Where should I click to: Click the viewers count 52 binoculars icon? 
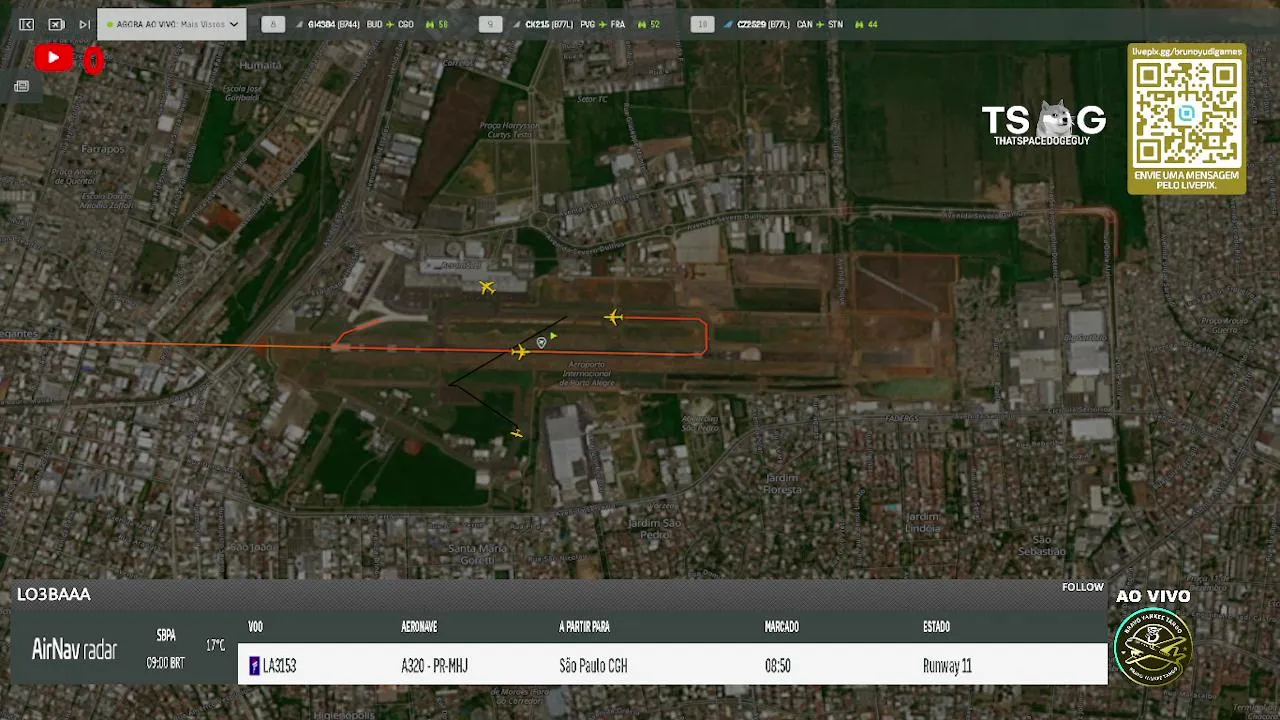click(642, 24)
